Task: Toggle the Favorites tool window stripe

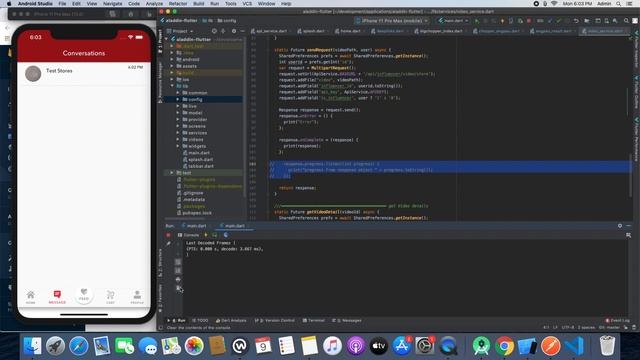Action: click(x=160, y=298)
